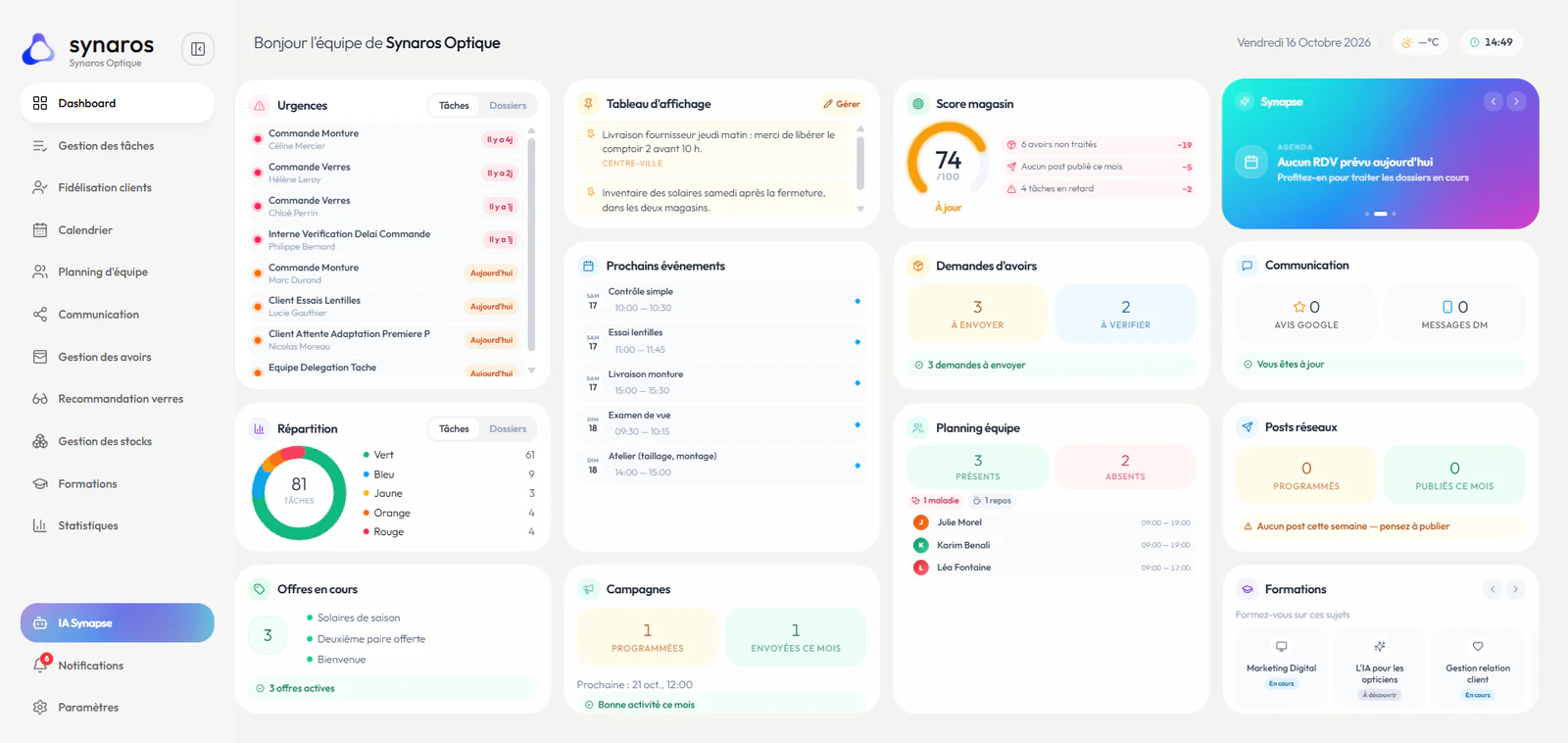This screenshot has width=1568, height=743.
Task: Click the Gestion des avoirs sidebar icon
Action: coord(40,357)
